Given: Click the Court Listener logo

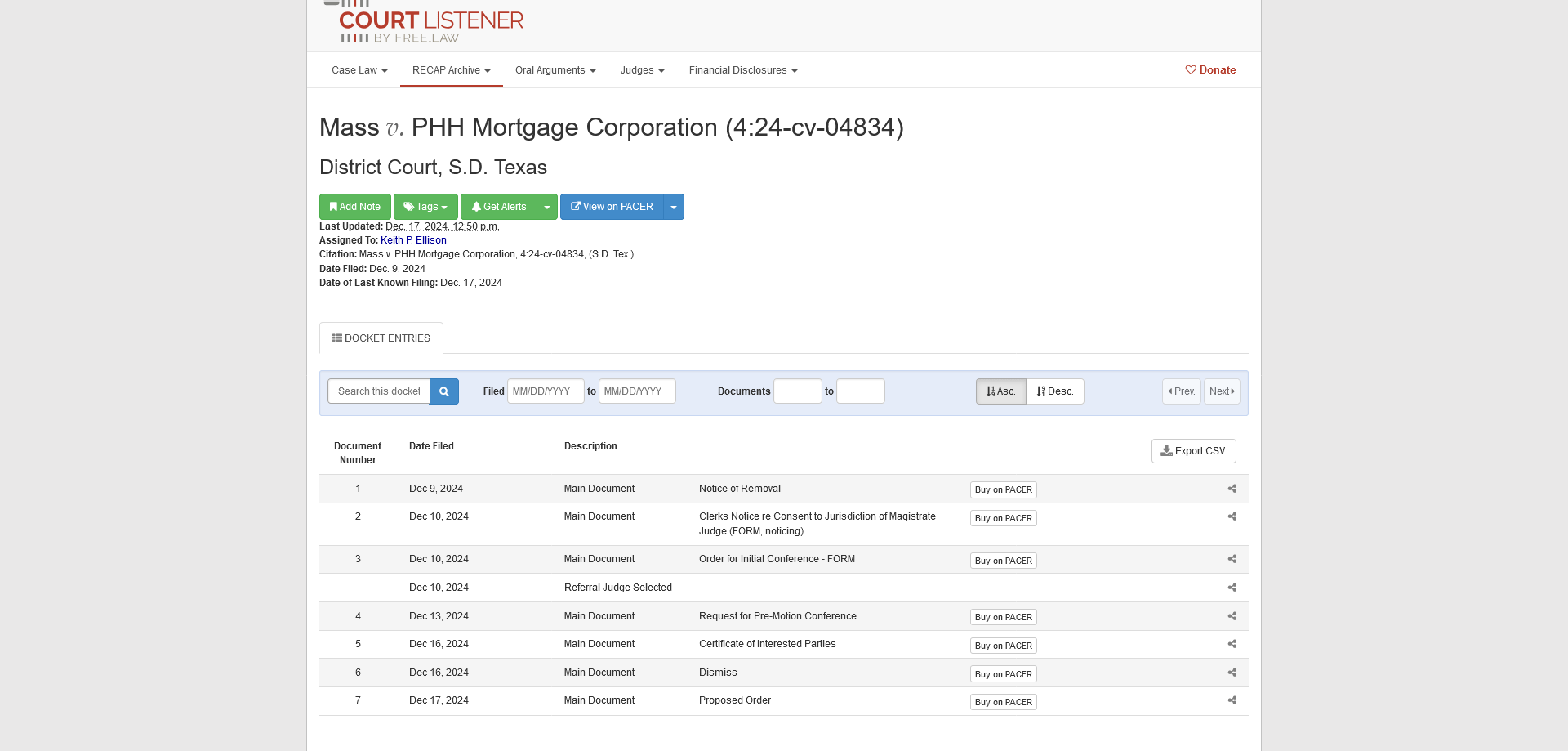Looking at the screenshot, I should [x=425, y=22].
